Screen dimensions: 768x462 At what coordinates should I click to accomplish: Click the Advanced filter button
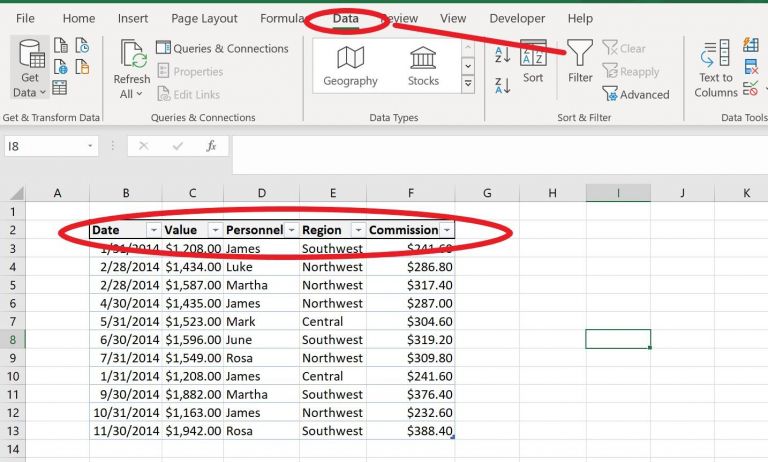(x=636, y=95)
